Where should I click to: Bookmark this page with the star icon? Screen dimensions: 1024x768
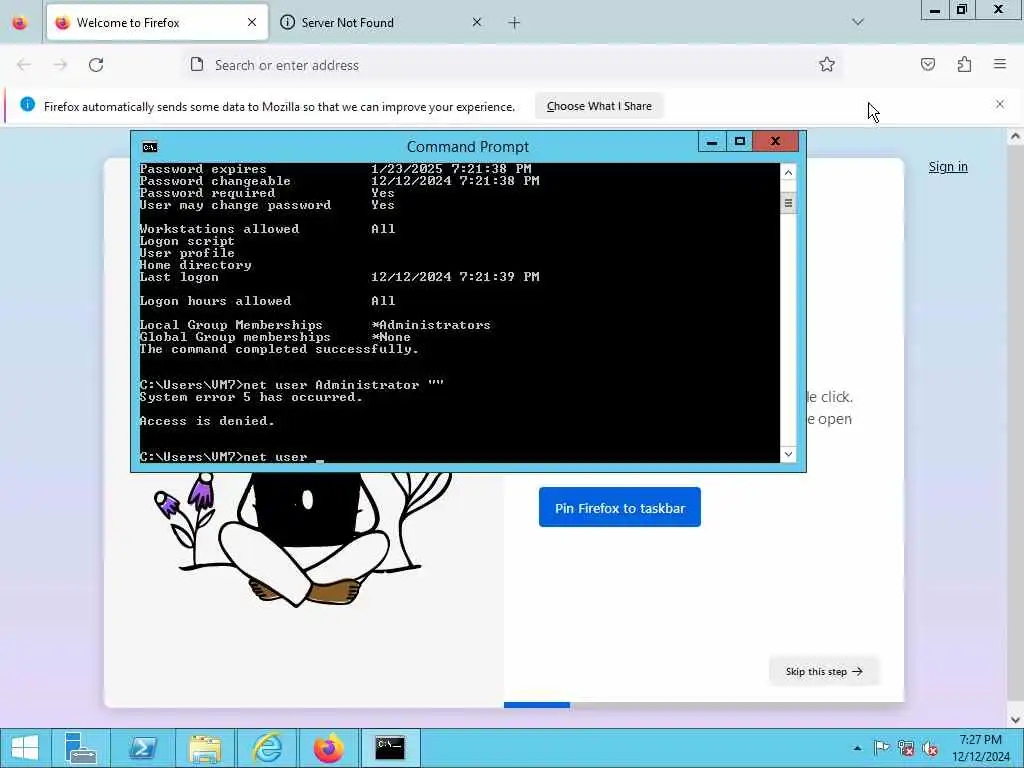[x=827, y=64]
